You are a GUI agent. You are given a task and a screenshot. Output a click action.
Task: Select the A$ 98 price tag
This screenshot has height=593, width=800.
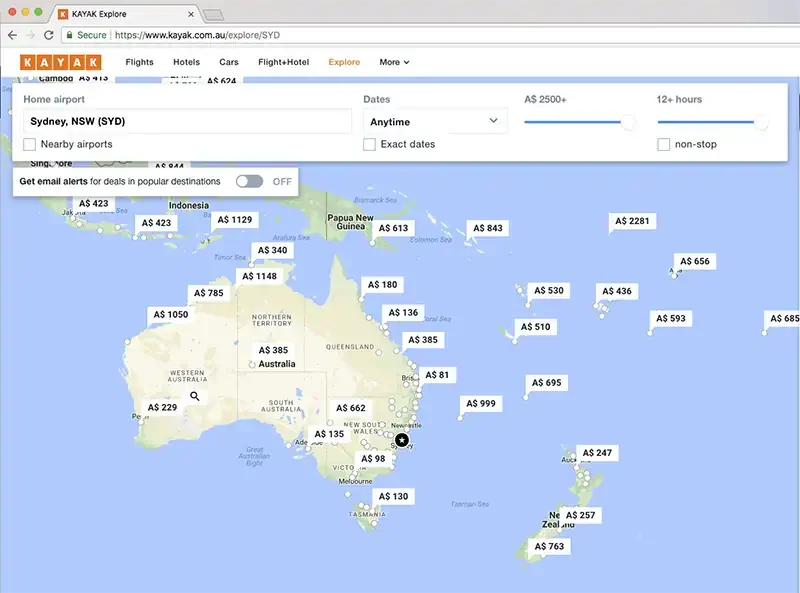point(373,458)
